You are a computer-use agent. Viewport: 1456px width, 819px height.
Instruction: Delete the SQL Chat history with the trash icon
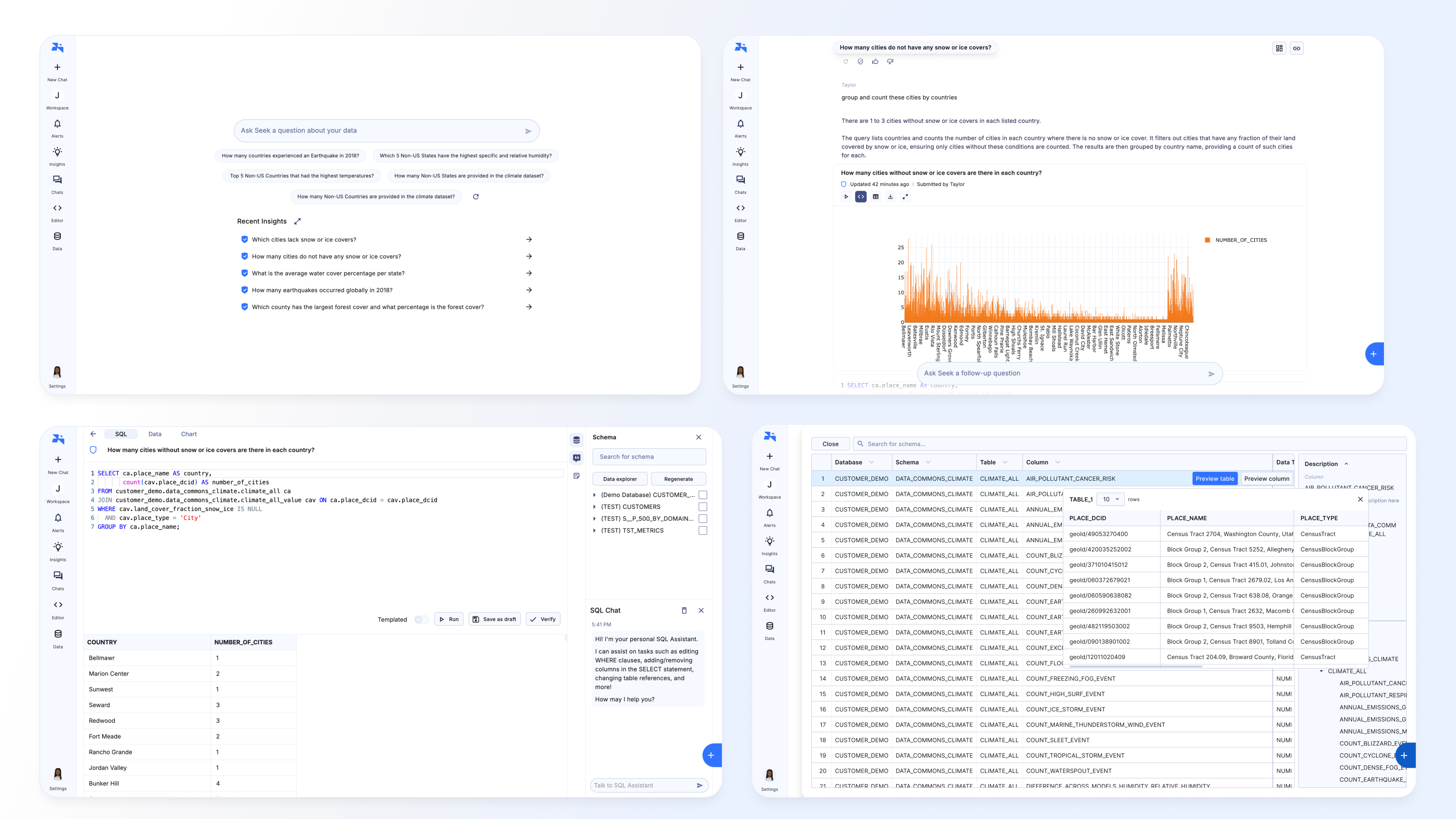tap(684, 610)
